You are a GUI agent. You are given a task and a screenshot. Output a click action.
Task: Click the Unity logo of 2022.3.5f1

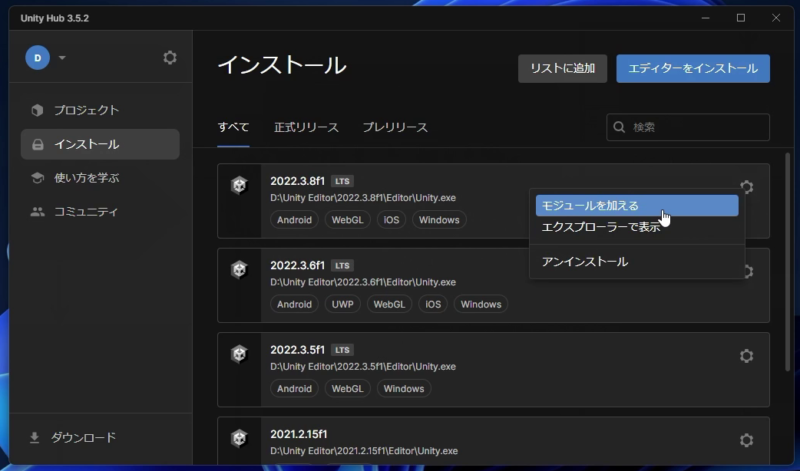(239, 353)
